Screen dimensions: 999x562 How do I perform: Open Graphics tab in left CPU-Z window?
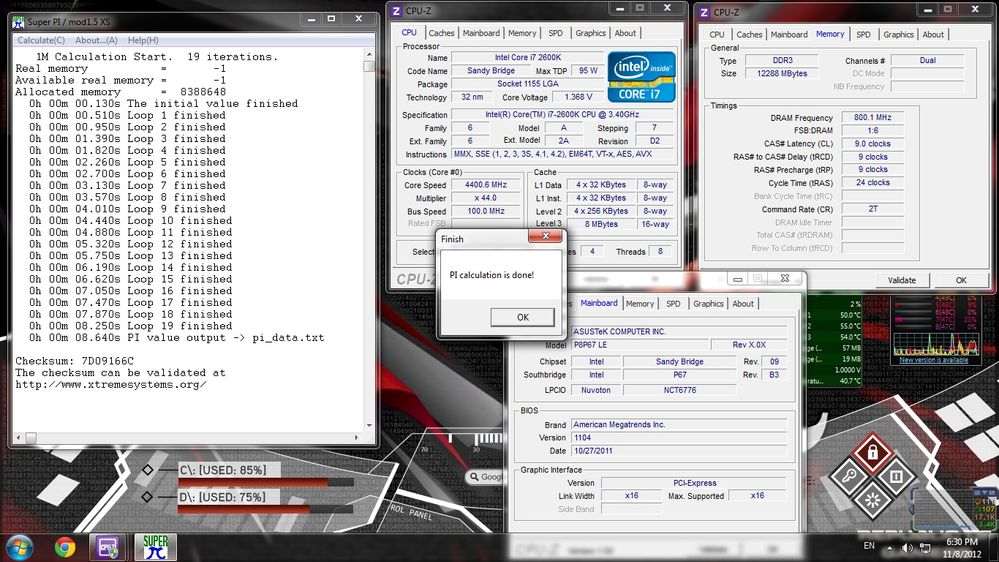[591, 33]
